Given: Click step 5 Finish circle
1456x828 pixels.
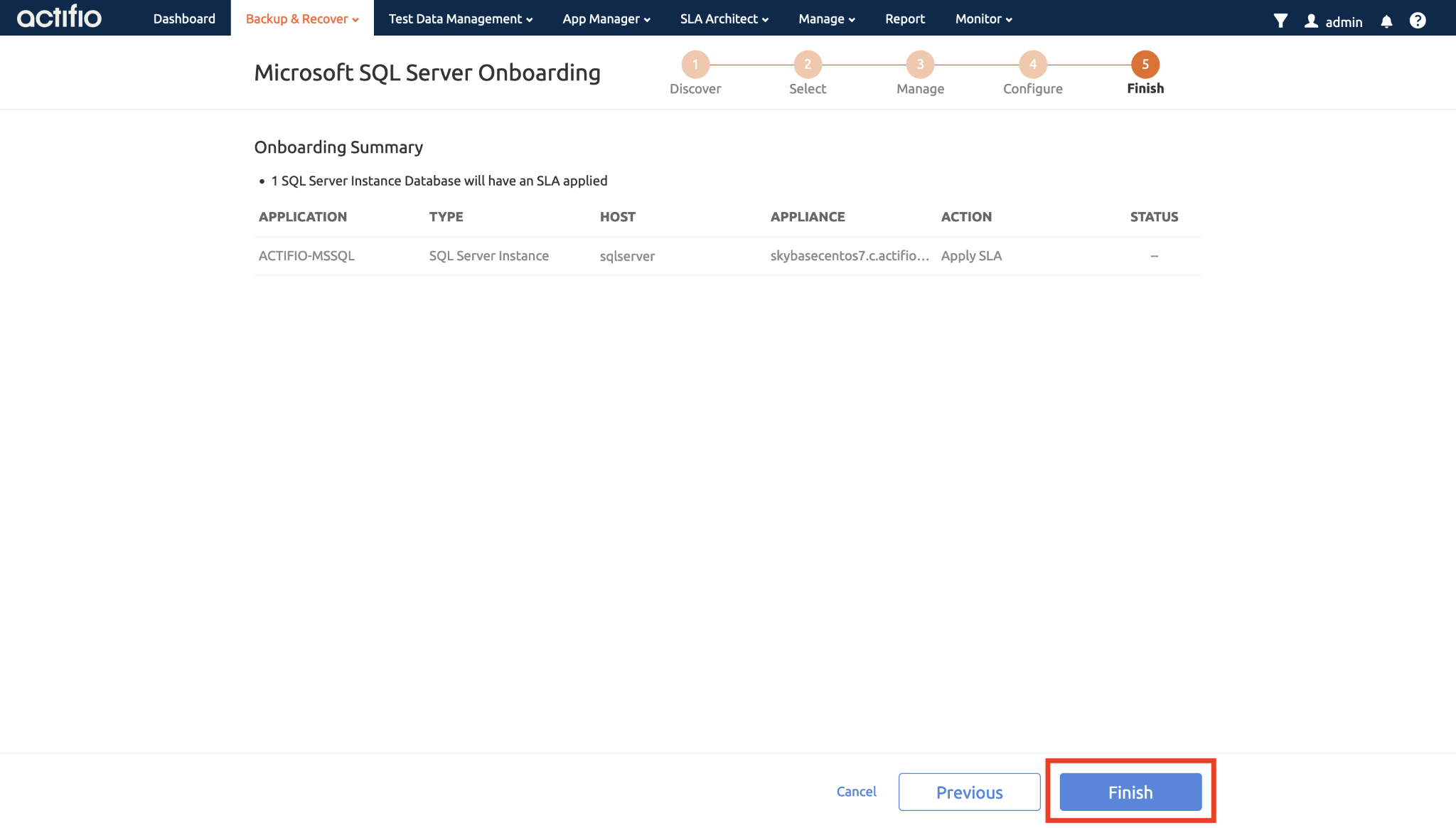Looking at the screenshot, I should pos(1145,64).
